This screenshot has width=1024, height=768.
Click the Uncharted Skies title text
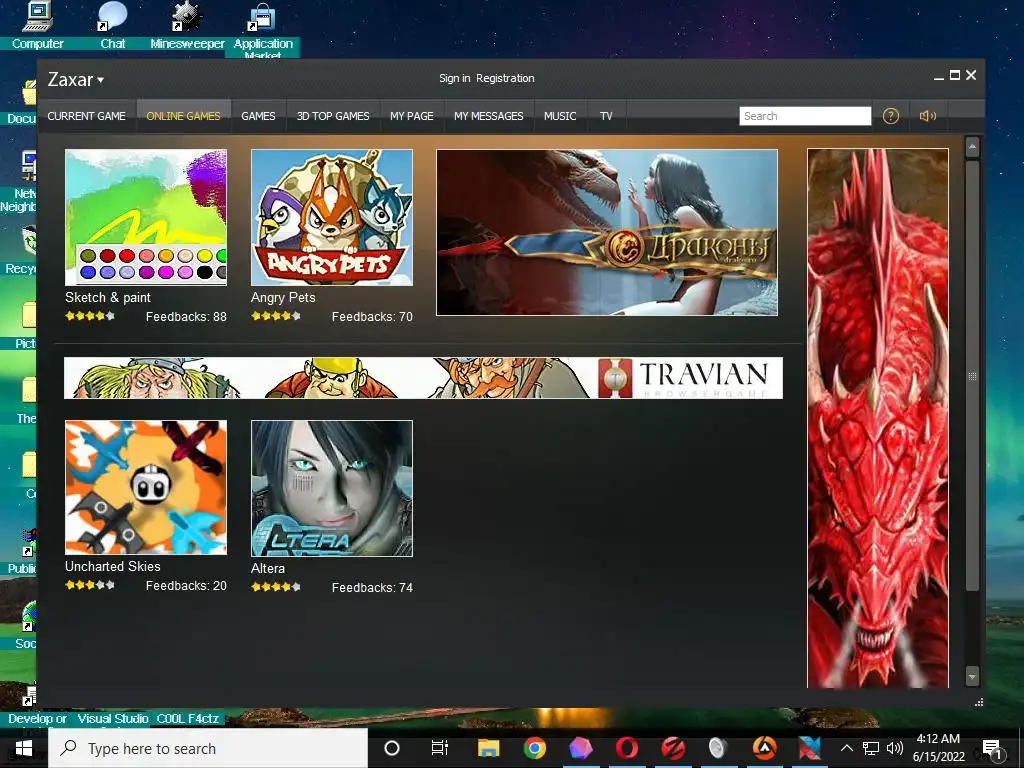pos(113,567)
